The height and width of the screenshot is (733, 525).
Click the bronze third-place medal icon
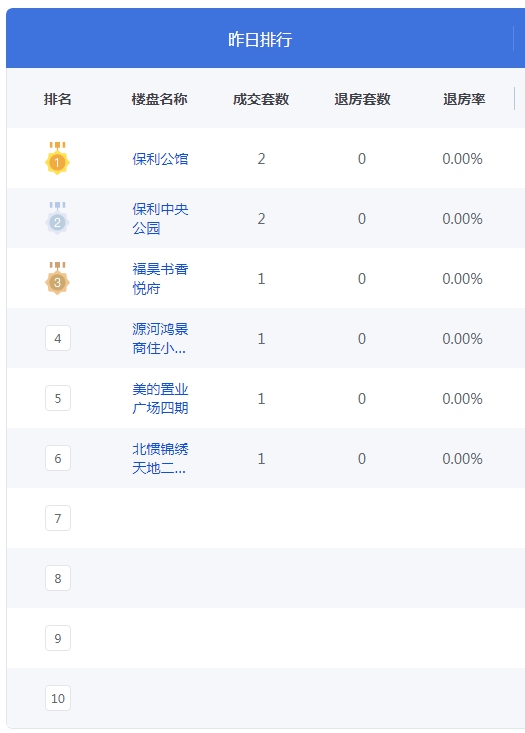point(58,278)
